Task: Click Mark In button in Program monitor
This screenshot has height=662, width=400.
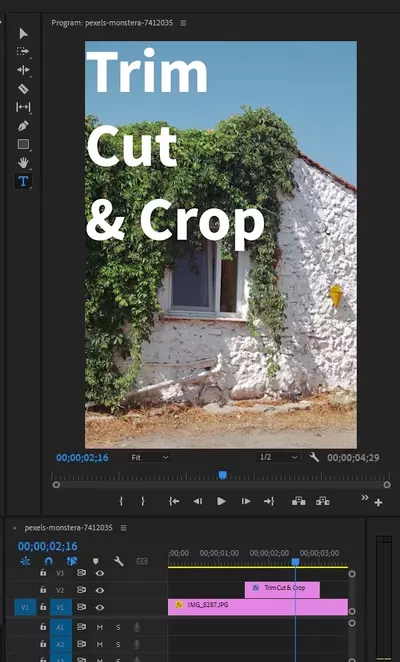Action: [x=121, y=501]
